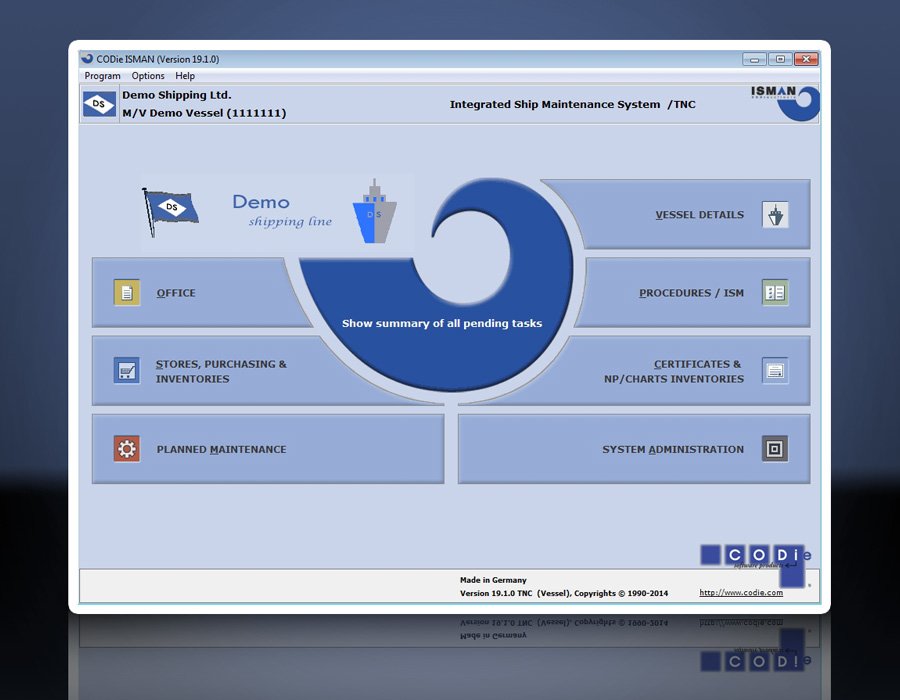Close the CODie ISMAN window

pyautogui.click(x=806, y=59)
